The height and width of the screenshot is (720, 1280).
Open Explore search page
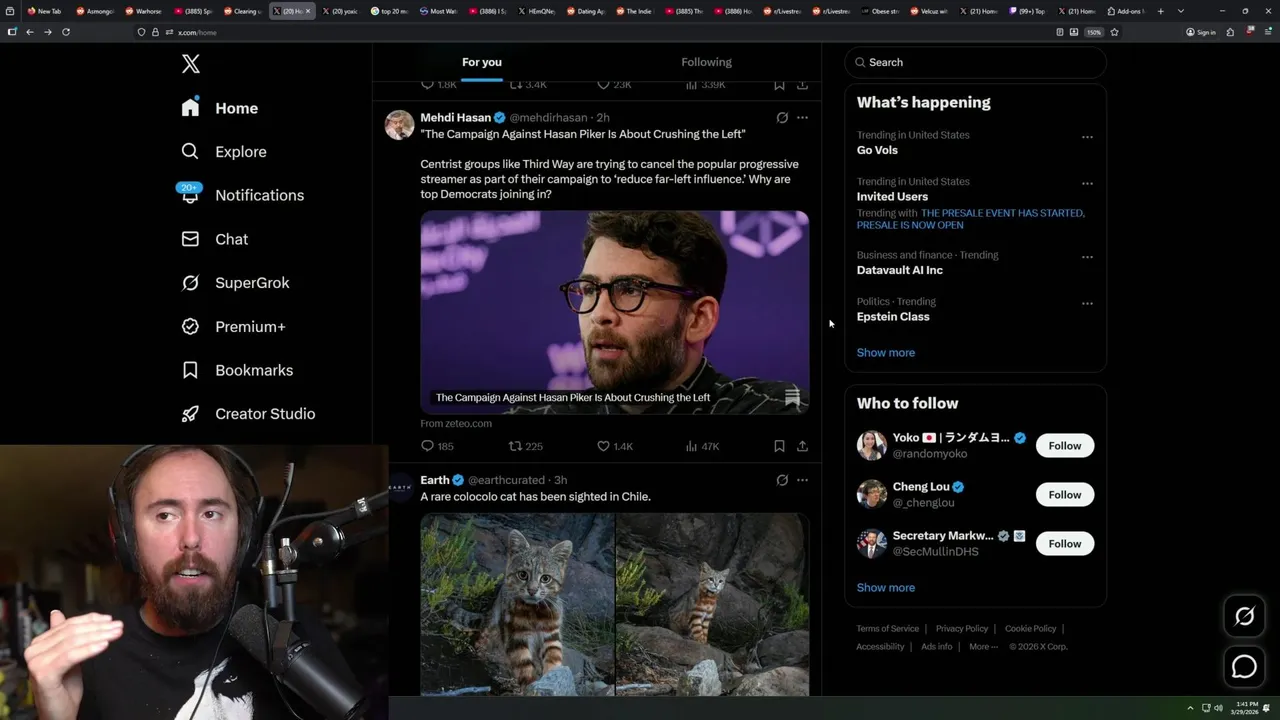coord(224,152)
